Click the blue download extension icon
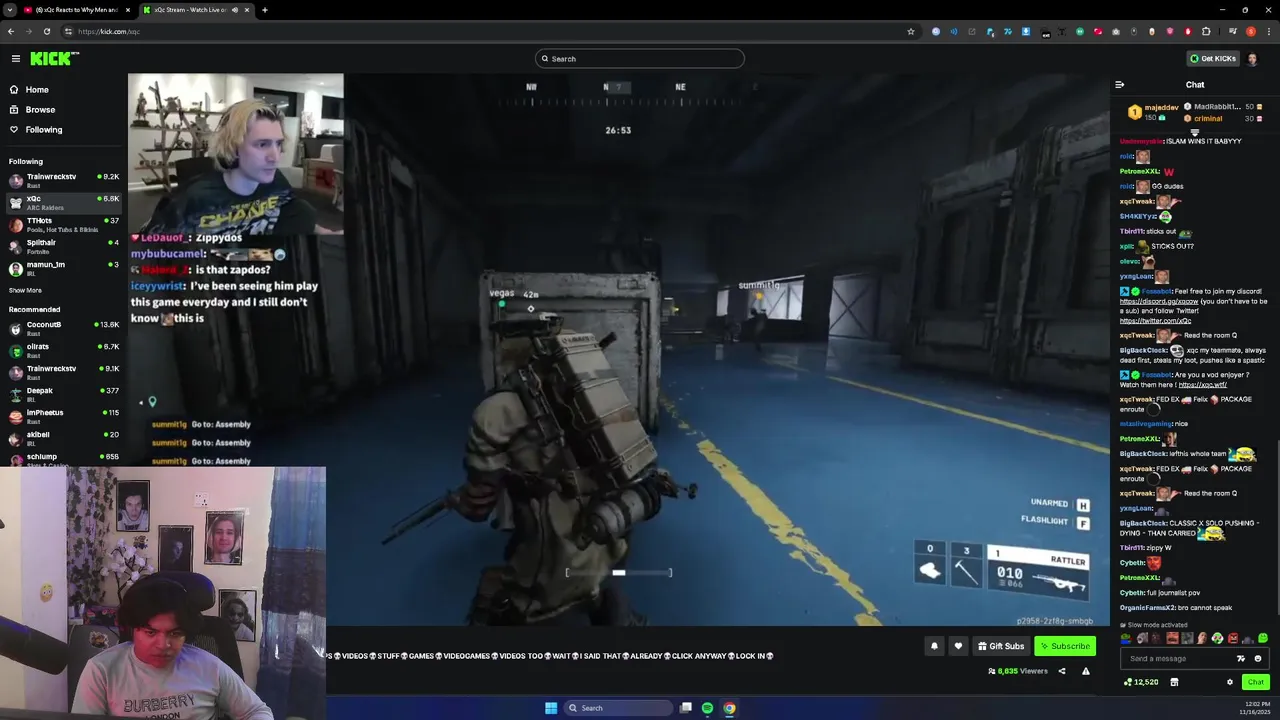This screenshot has height=720, width=1280. 1025,31
